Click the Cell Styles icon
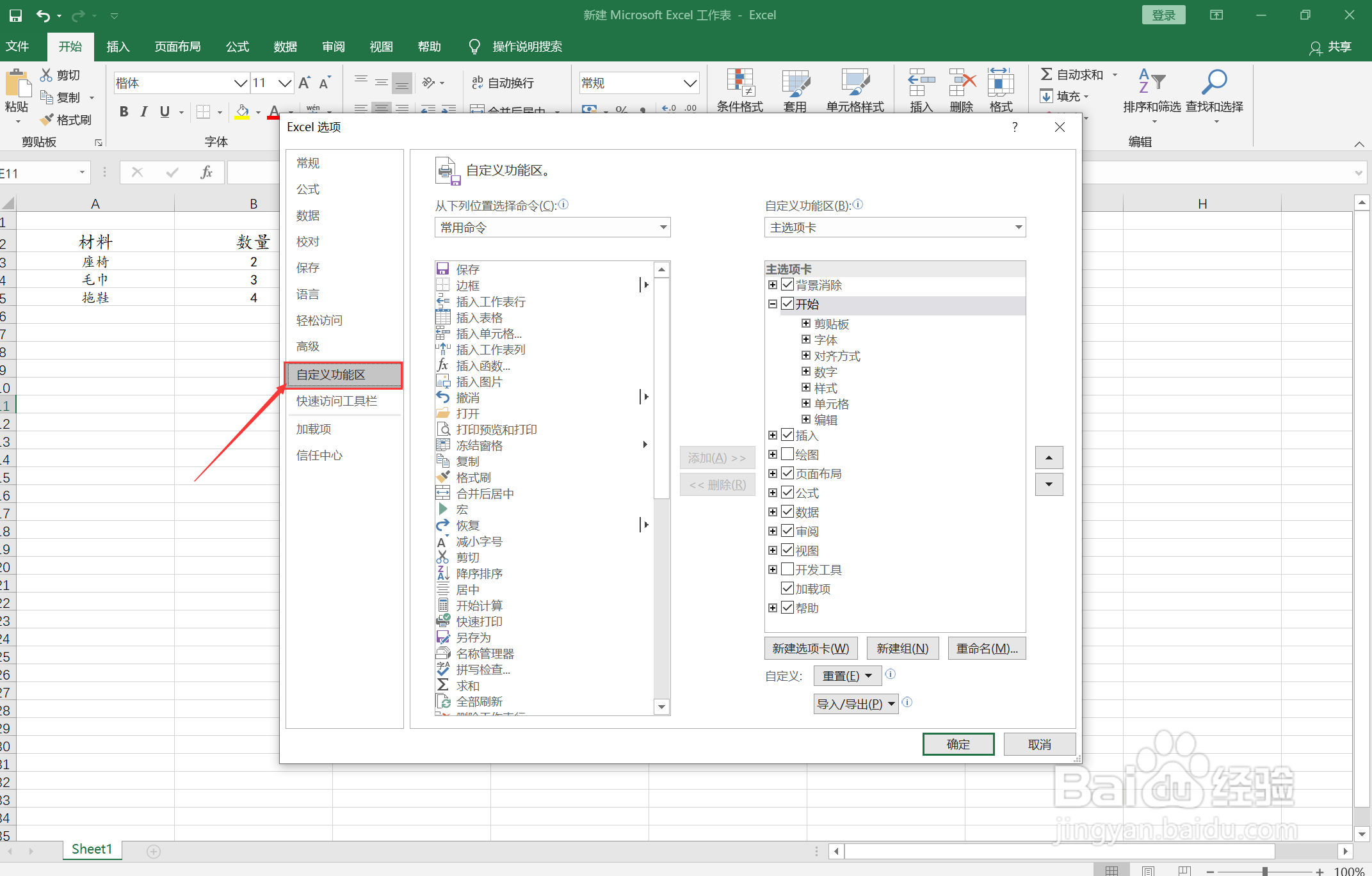 [x=855, y=83]
